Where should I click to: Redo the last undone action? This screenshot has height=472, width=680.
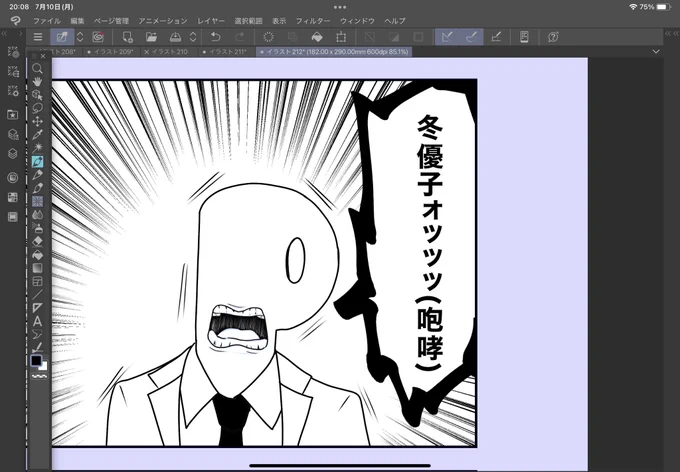pos(239,37)
